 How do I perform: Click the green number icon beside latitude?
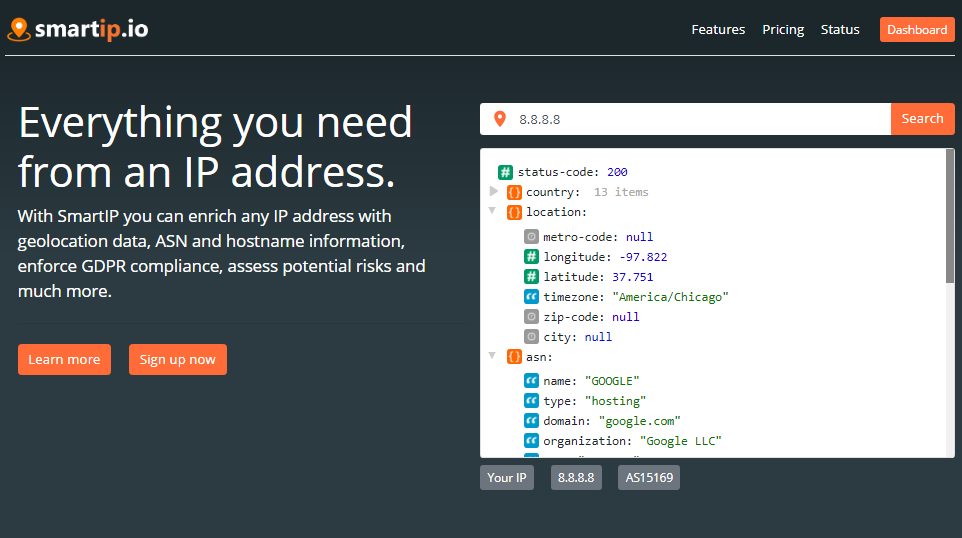pyautogui.click(x=531, y=277)
